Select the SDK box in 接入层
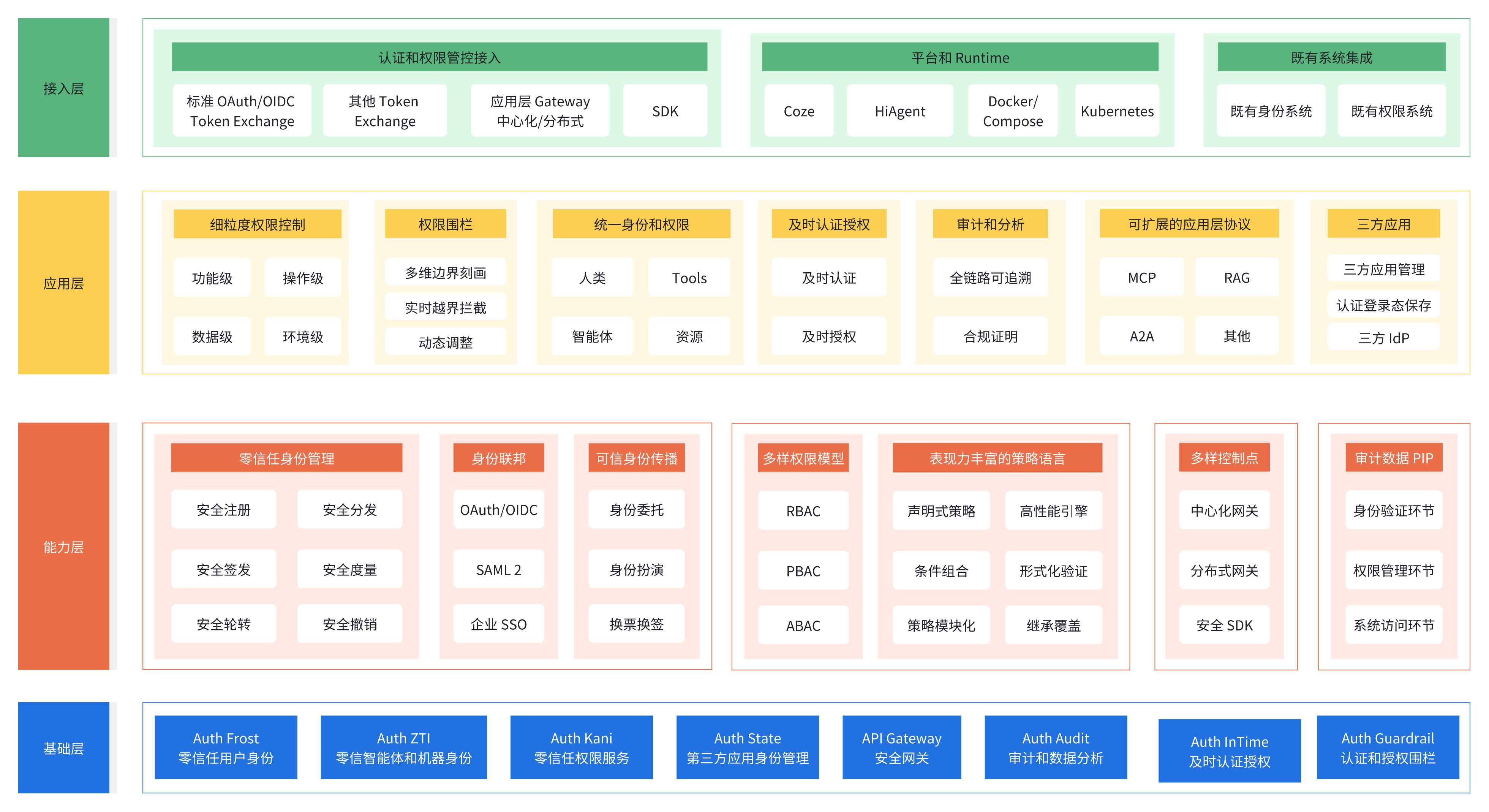This screenshot has height=812, width=1489. tap(665, 111)
